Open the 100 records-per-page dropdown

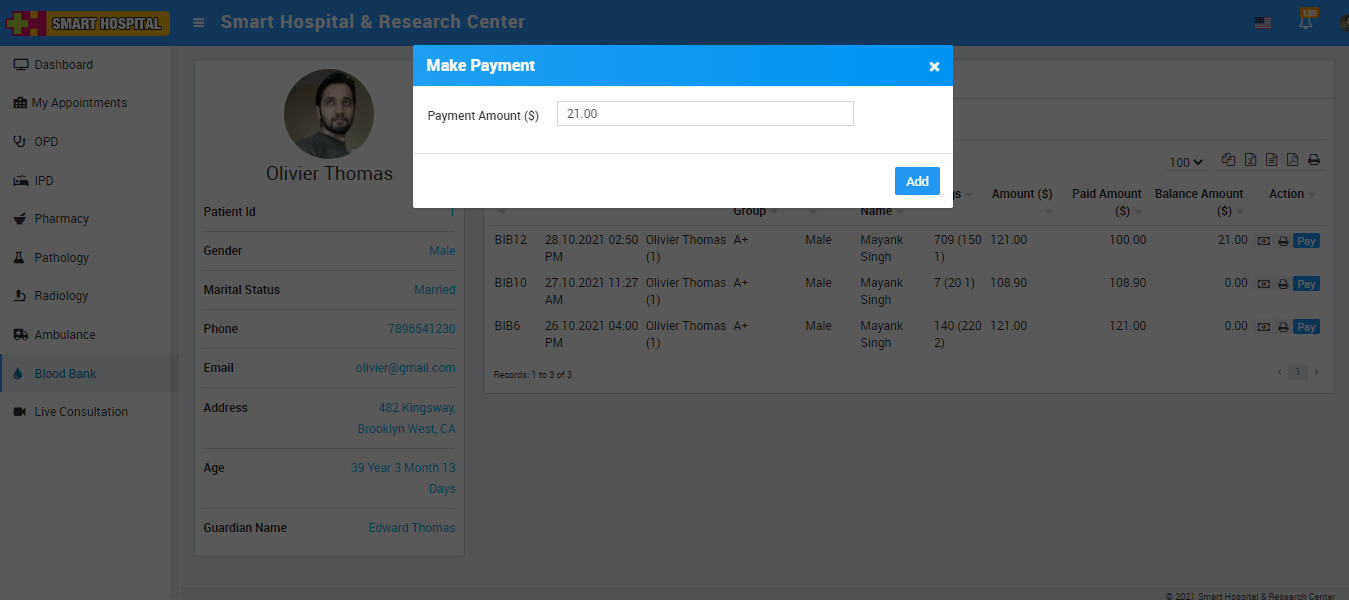tap(1186, 162)
